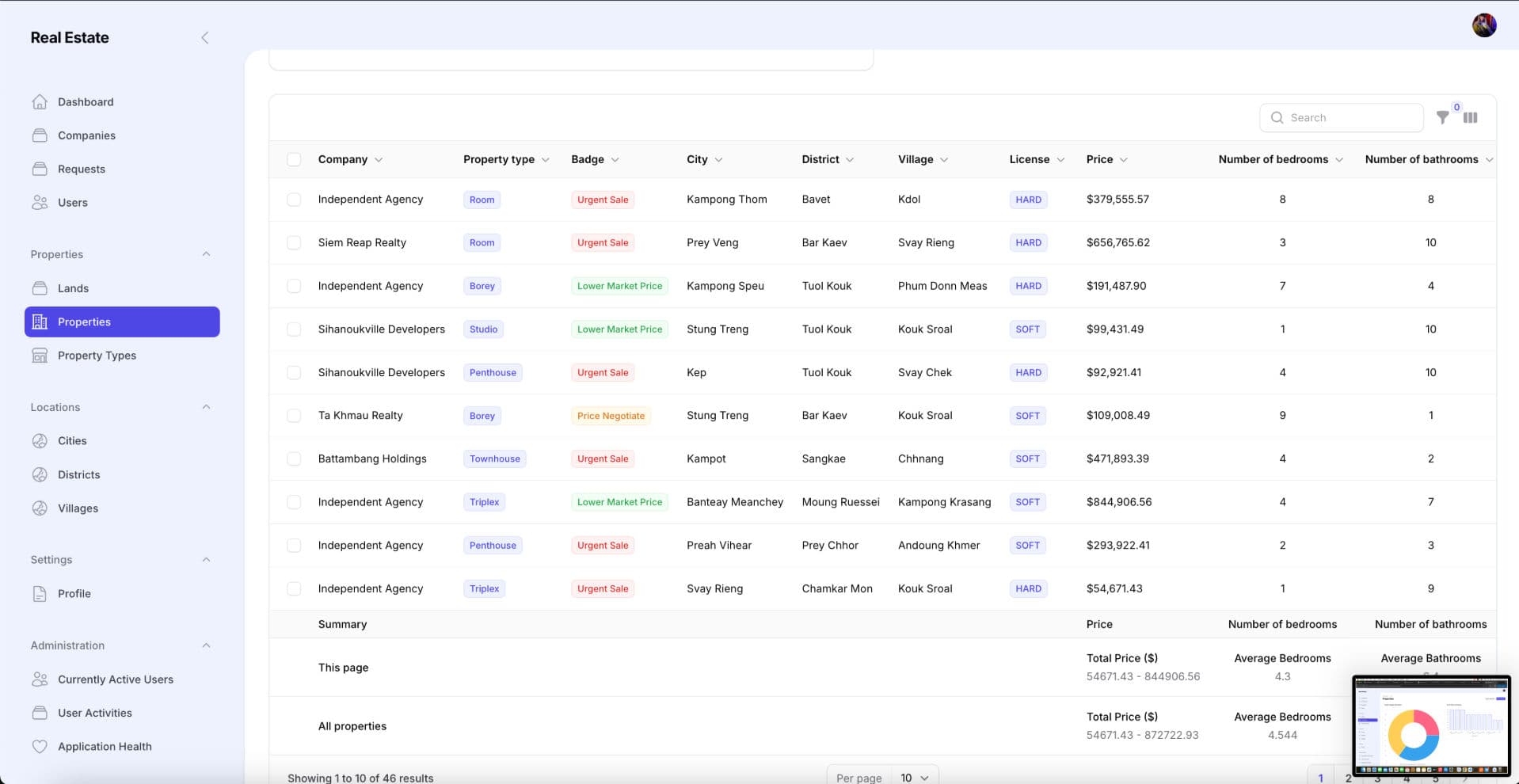
Task: Open the Dashboard home icon
Action: pos(40,102)
